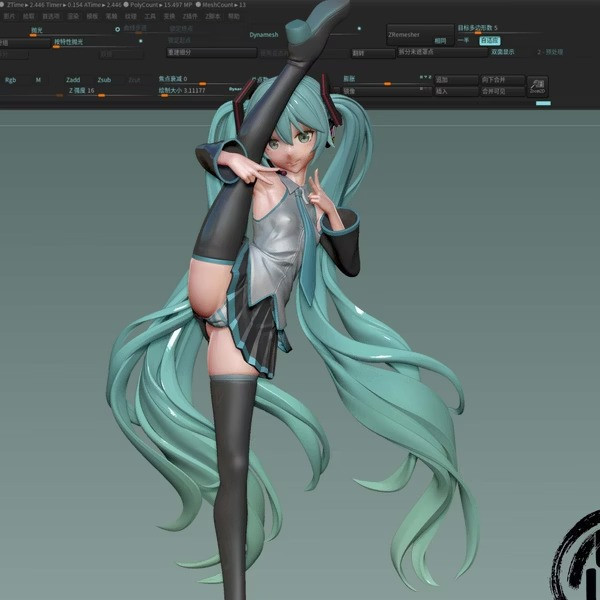This screenshot has height=600, width=600.
Task: Click the Dynamesh button
Action: click(x=264, y=35)
